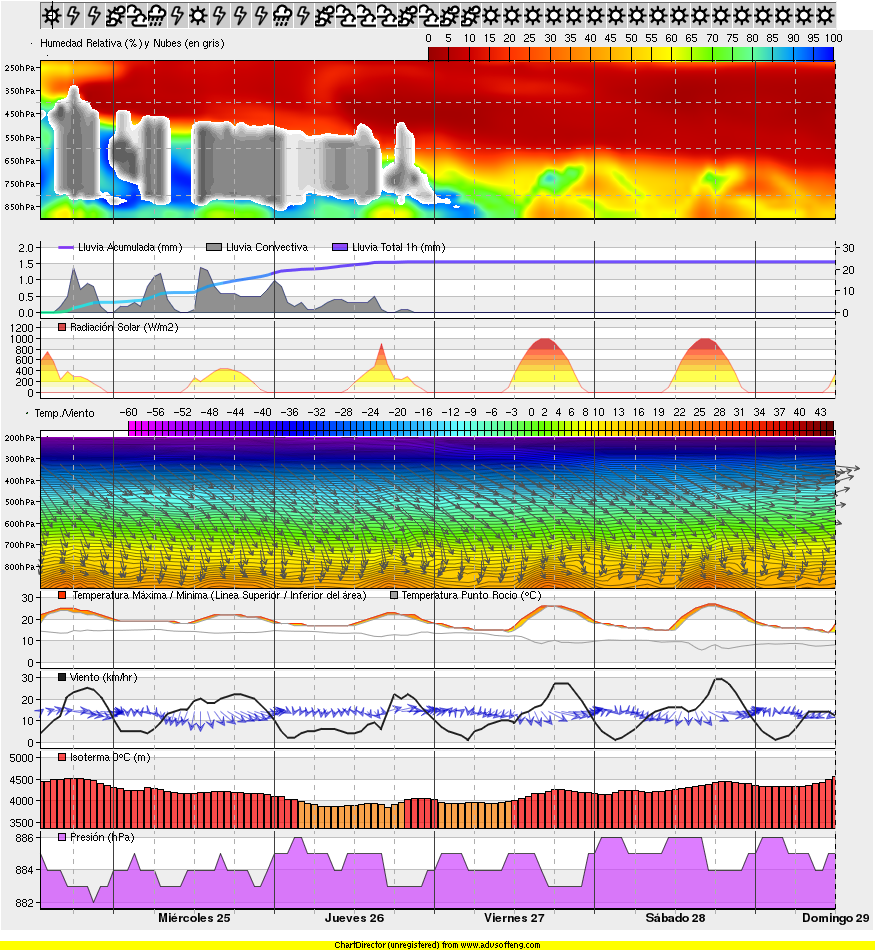Click the Radiación Solar (W/m2) legend text
This screenshot has height=950, width=875.
click(x=124, y=327)
